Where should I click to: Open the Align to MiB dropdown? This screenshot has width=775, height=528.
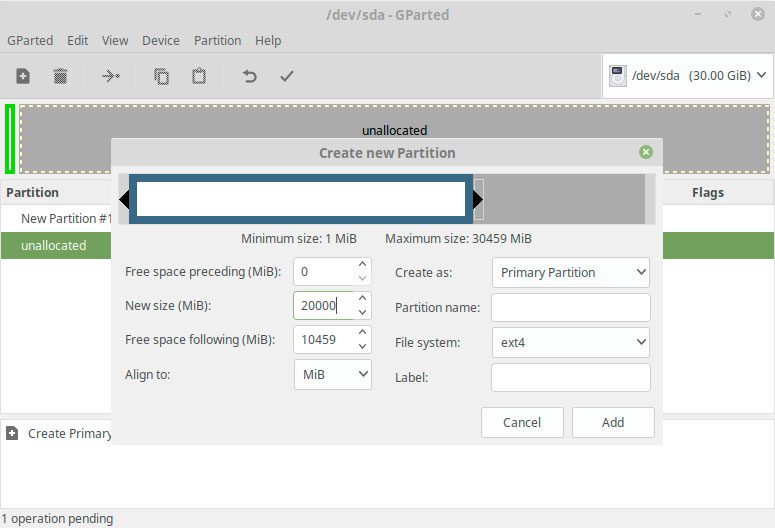point(333,374)
